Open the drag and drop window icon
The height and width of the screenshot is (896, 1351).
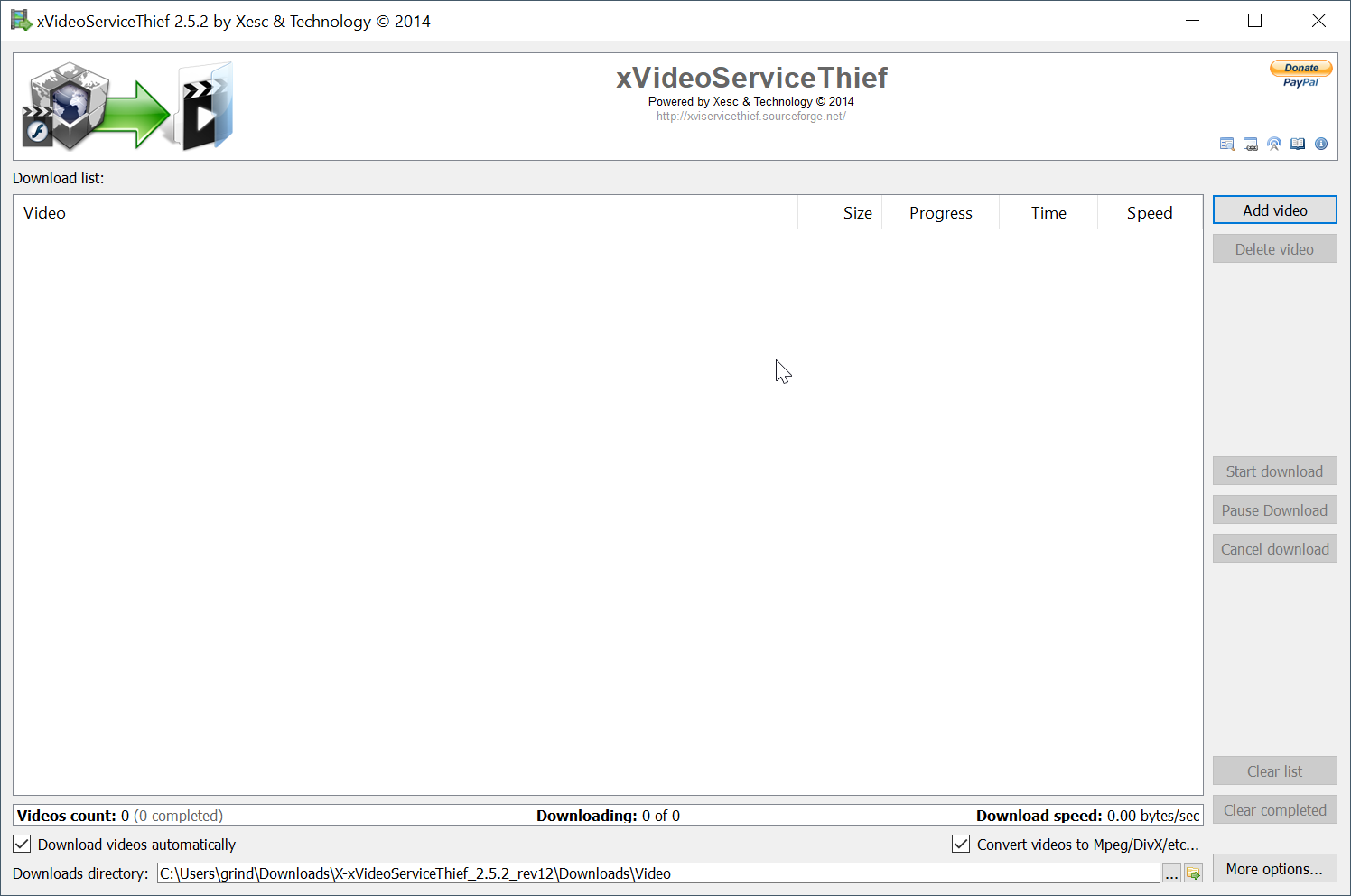pyautogui.click(x=1251, y=144)
